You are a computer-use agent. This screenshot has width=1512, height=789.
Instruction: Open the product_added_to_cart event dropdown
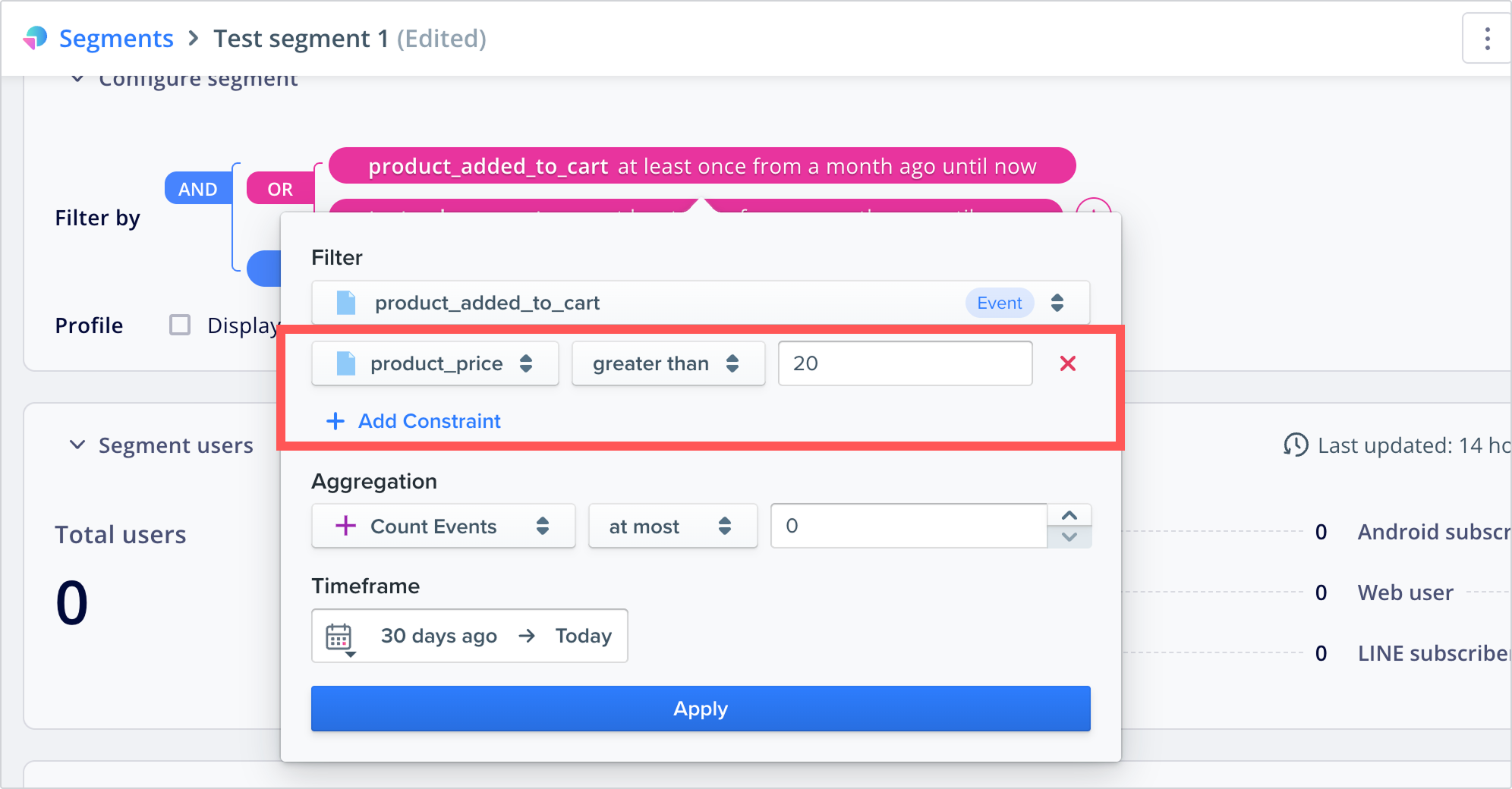coord(700,303)
